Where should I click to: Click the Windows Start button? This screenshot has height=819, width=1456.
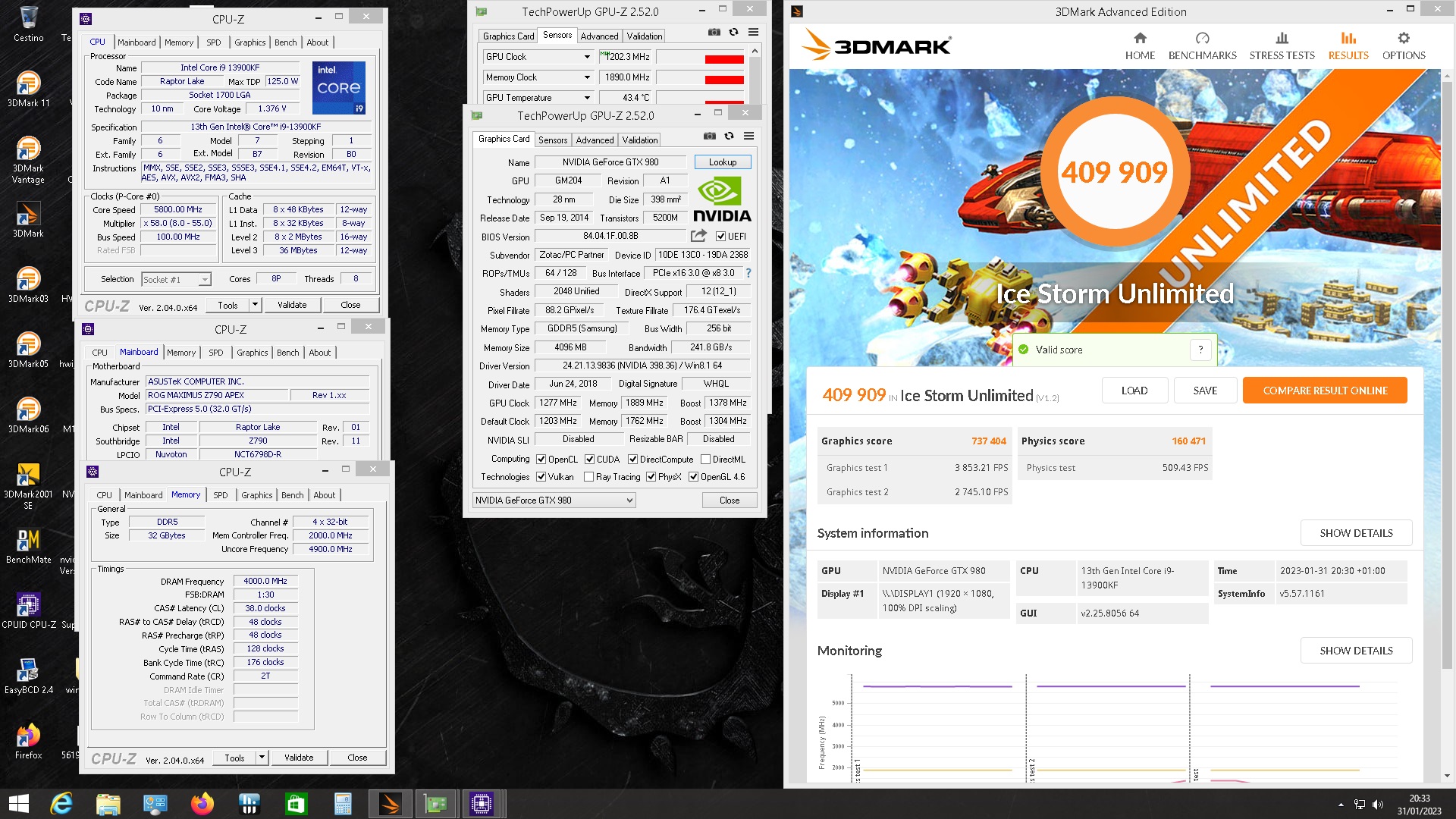tap(18, 804)
